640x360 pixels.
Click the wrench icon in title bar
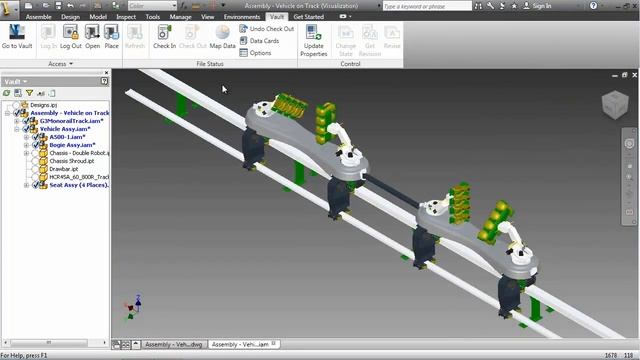(x=490, y=6)
